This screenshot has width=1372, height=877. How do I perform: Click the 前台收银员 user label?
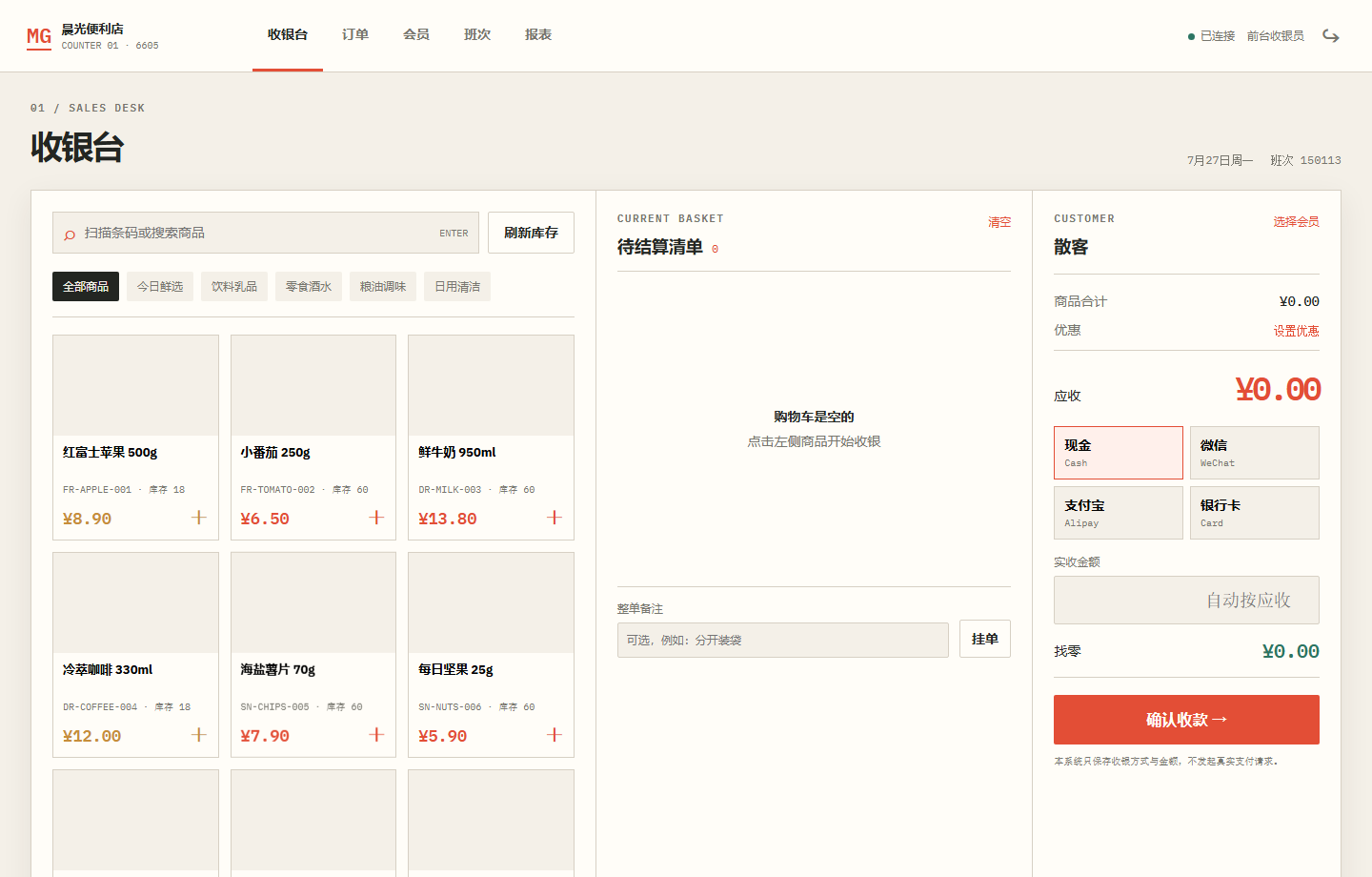point(1276,36)
